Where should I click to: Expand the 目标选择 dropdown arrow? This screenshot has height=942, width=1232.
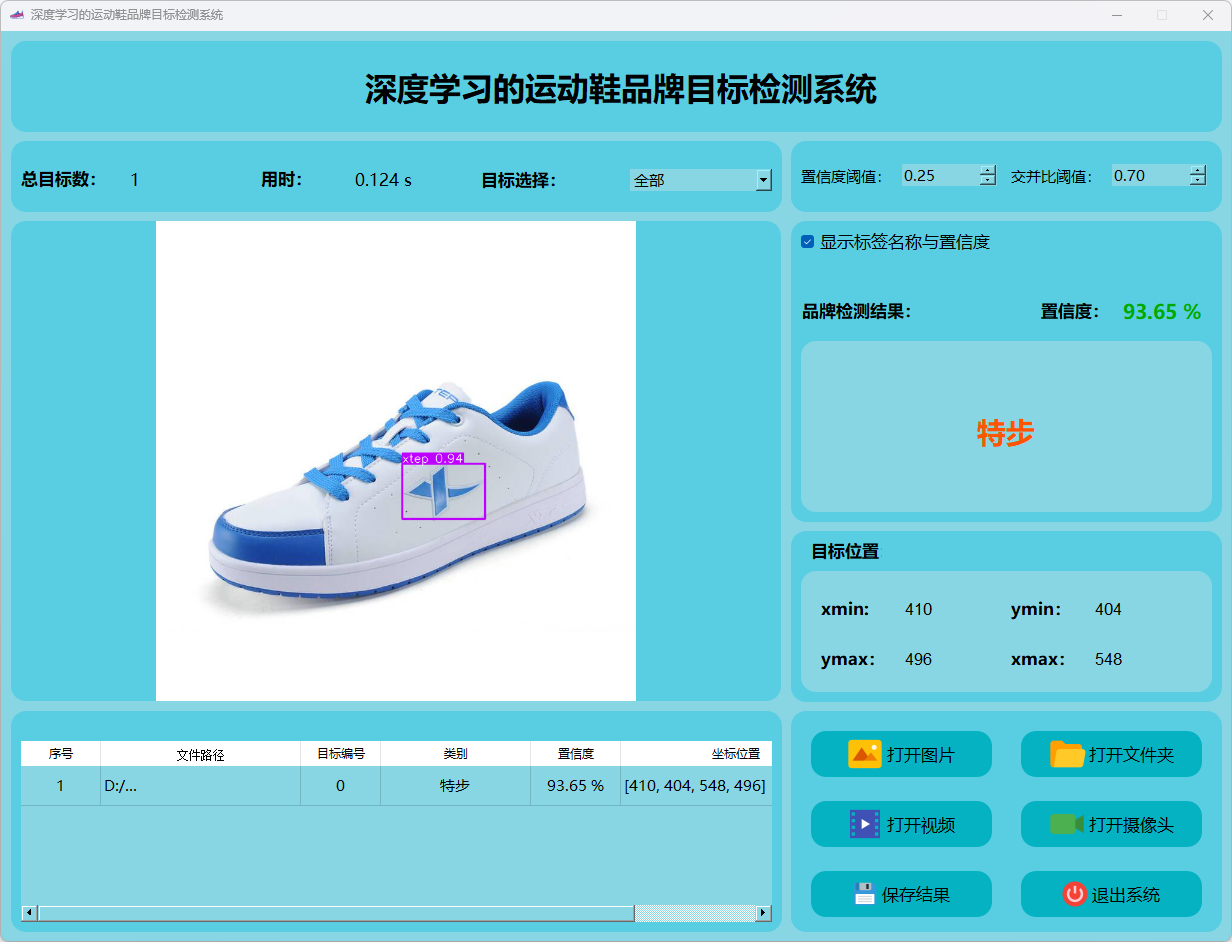[764, 180]
